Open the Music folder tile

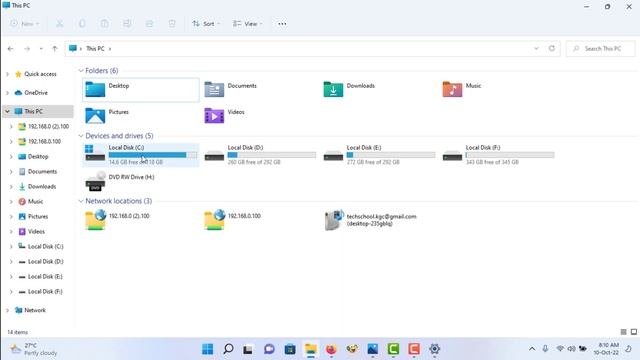pyautogui.click(x=498, y=90)
